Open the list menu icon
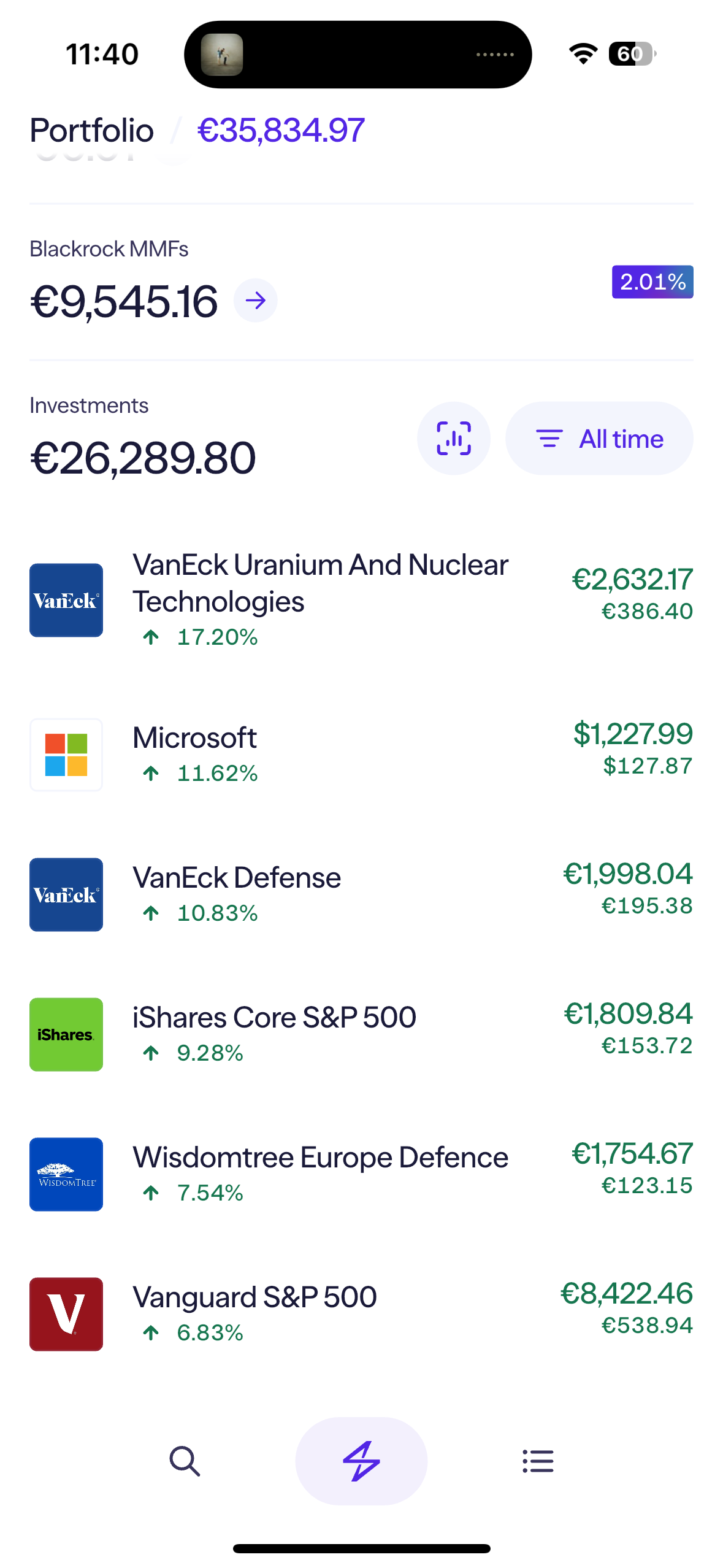The height and width of the screenshot is (1568, 723). [538, 1461]
